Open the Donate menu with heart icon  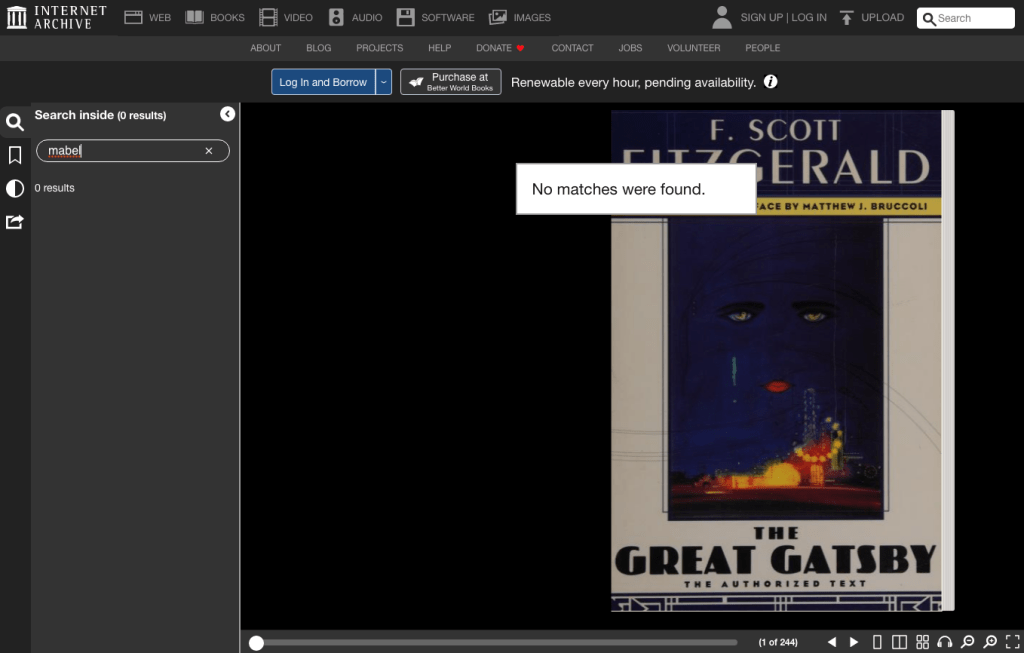tap(500, 47)
